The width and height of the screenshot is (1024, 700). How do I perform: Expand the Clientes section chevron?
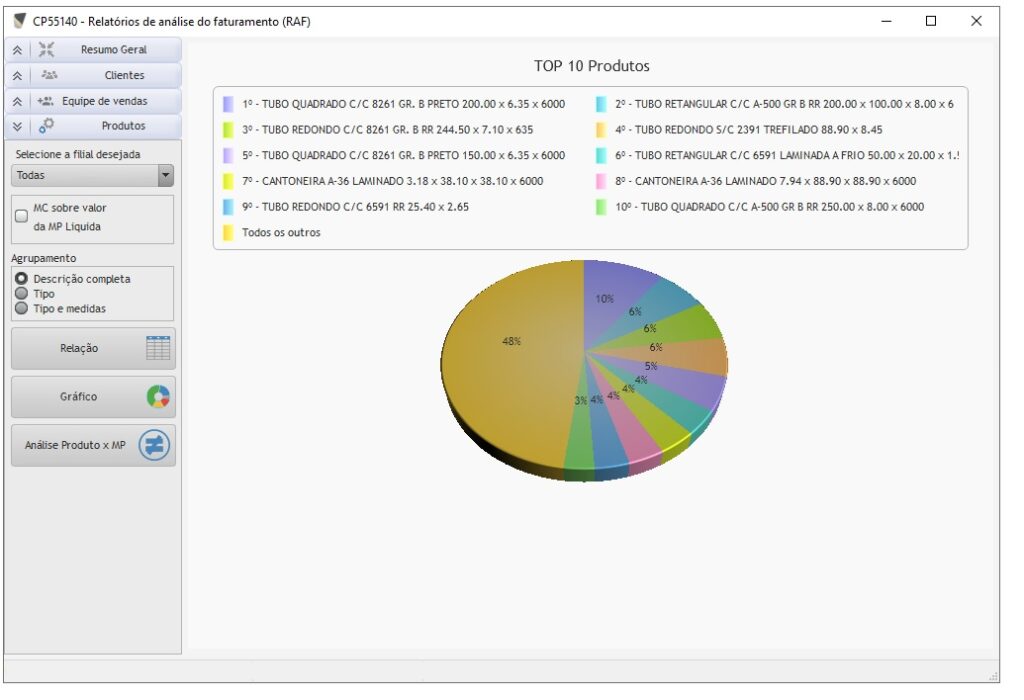pos(18,75)
